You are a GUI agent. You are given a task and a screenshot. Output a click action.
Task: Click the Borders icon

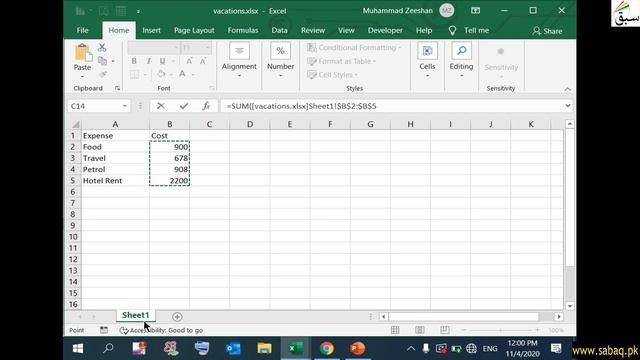pyautogui.click(x=134, y=74)
